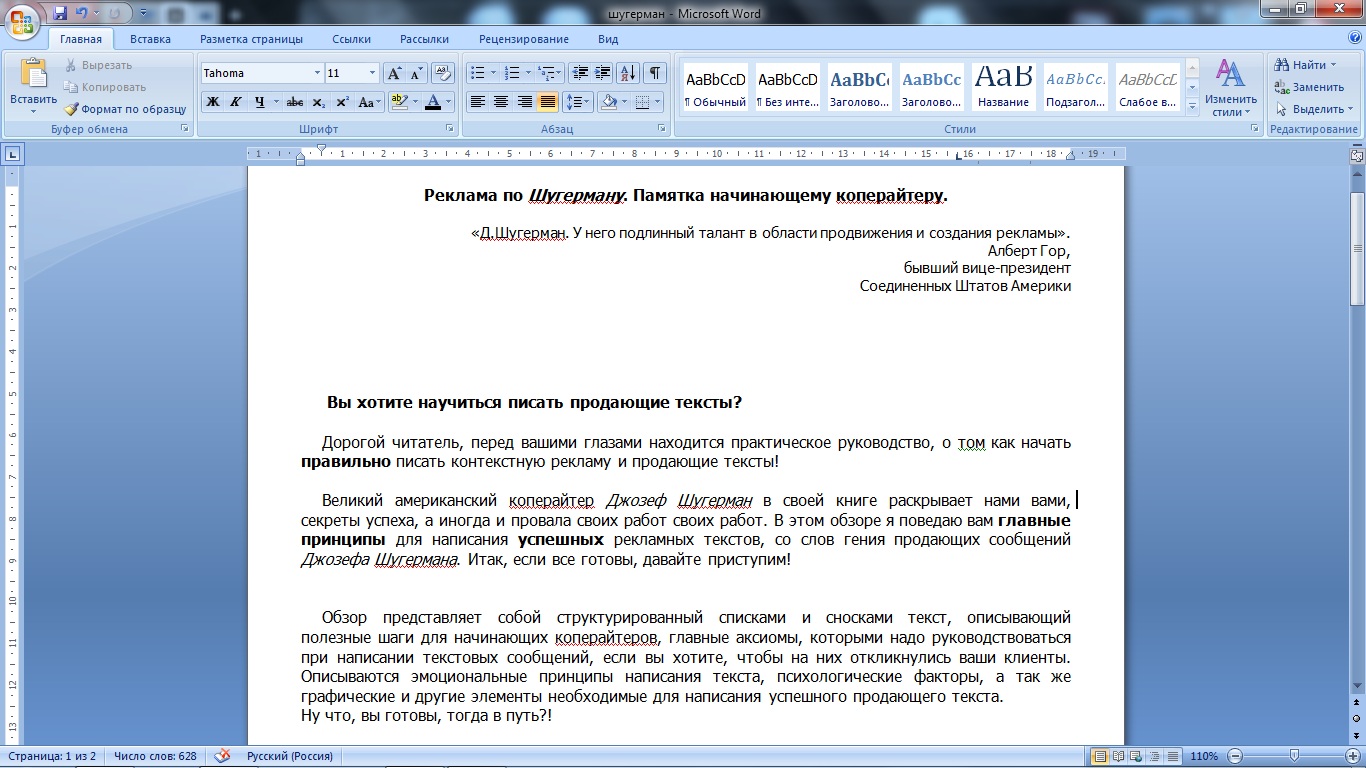Apply bulleted list formatting
The height and width of the screenshot is (768, 1366).
477,73
